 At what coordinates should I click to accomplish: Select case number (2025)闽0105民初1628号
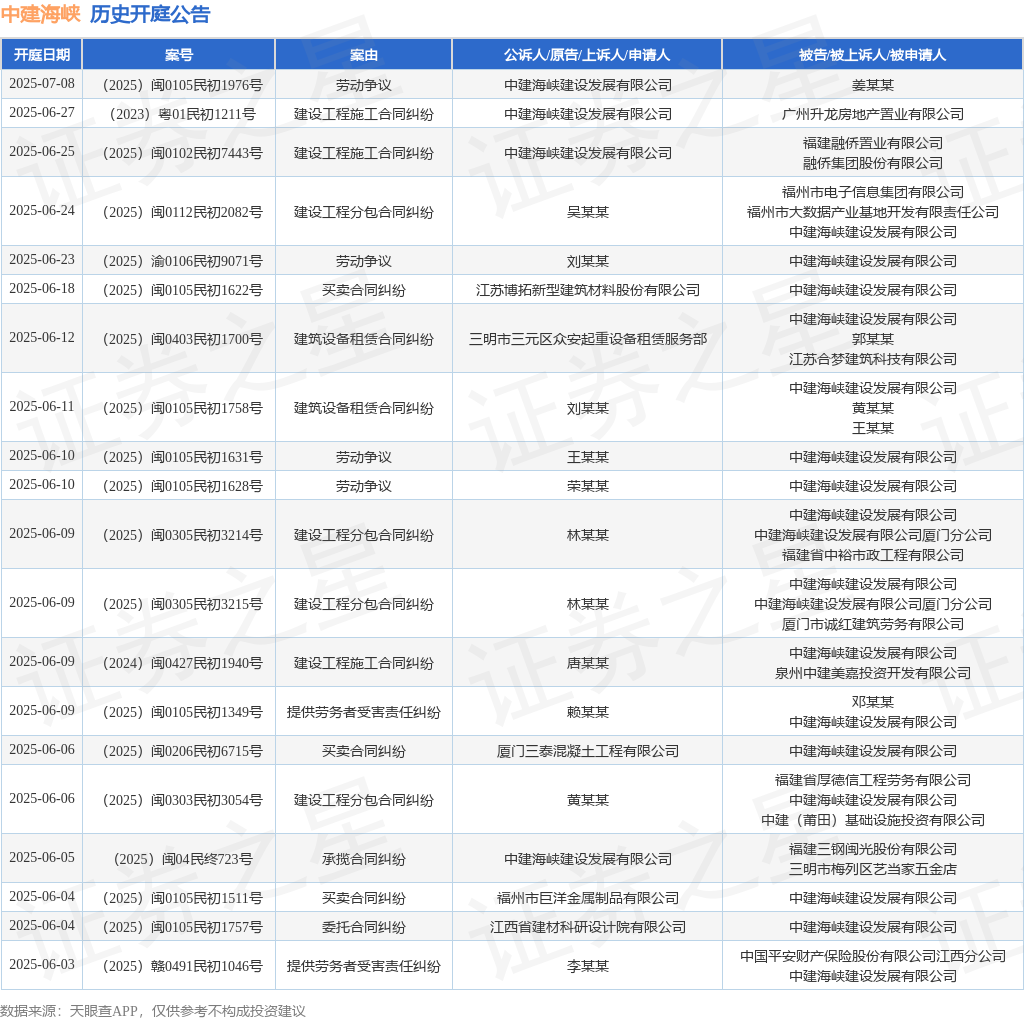182,486
